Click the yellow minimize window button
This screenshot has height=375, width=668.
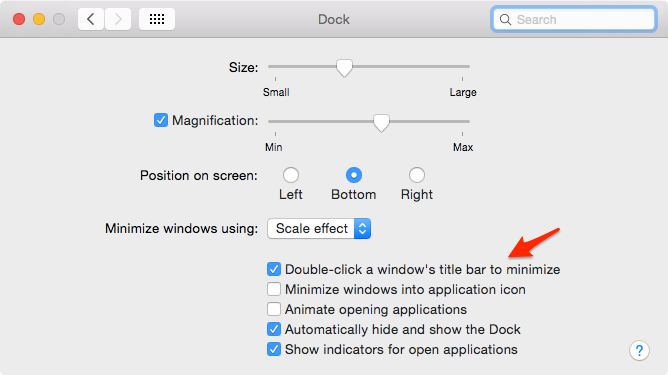coord(39,19)
